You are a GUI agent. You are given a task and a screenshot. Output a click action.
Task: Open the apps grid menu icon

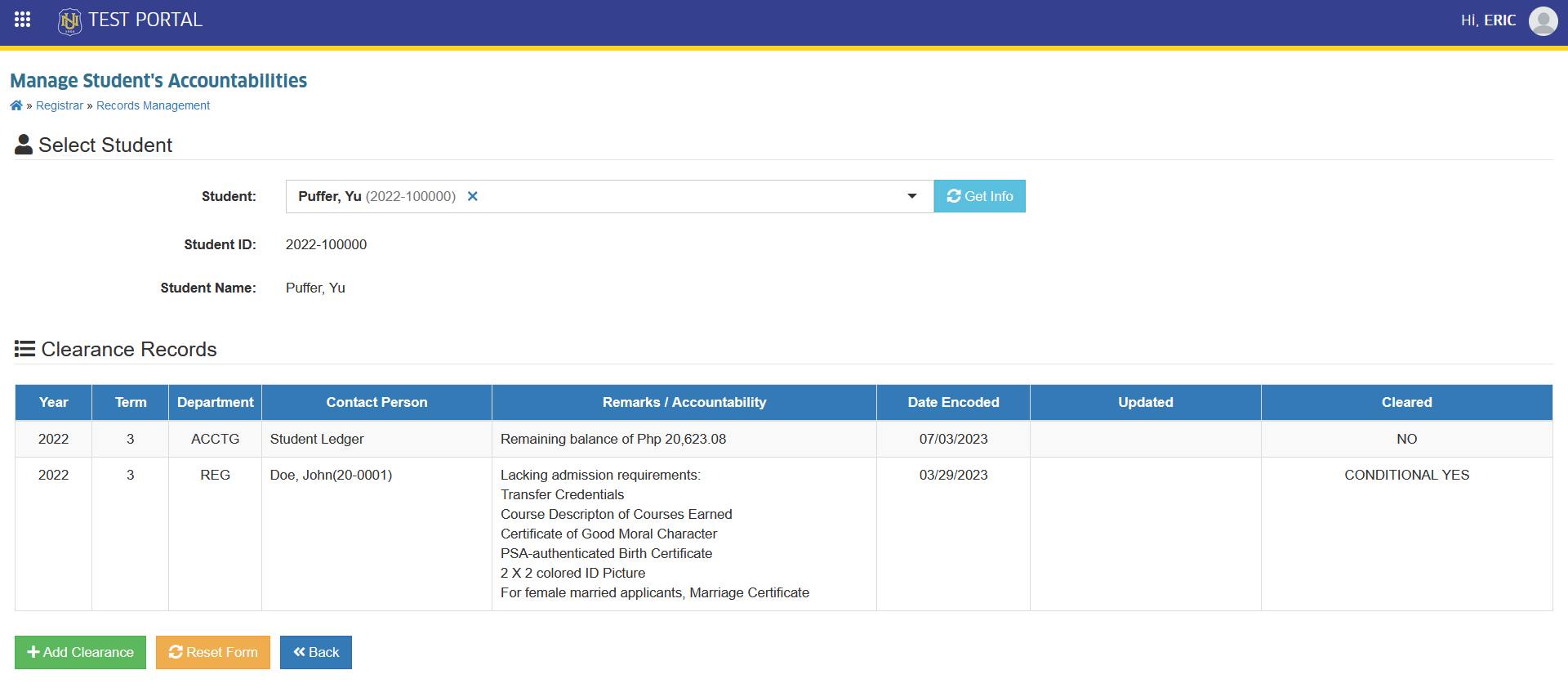click(22, 20)
